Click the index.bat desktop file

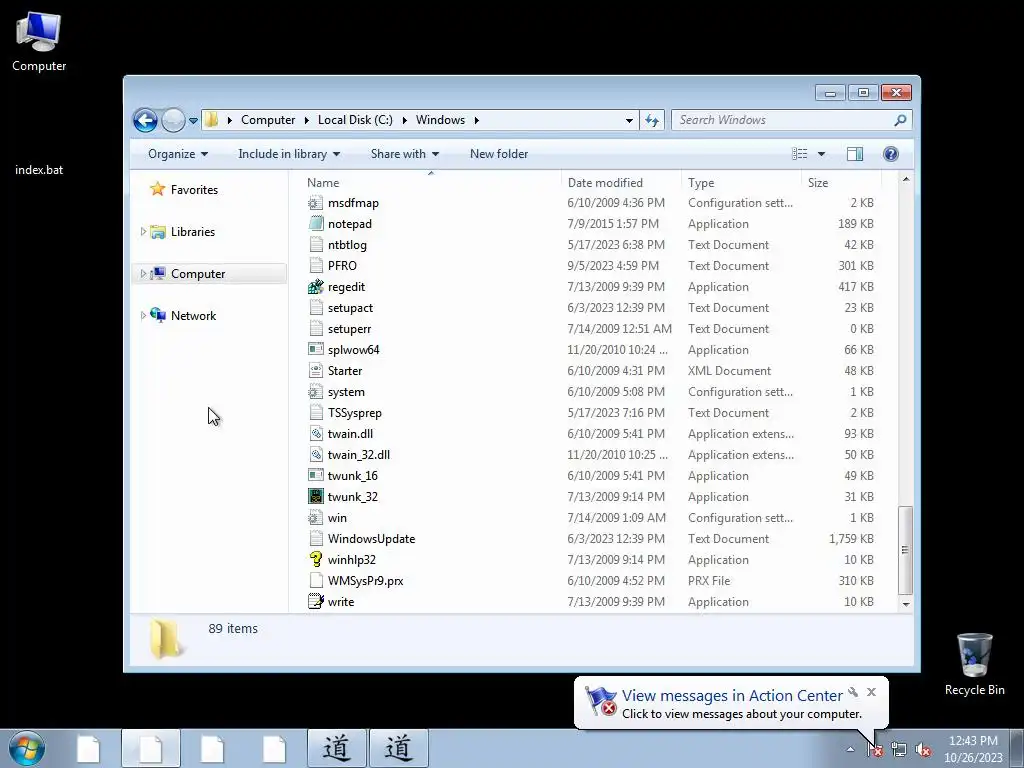click(39, 170)
